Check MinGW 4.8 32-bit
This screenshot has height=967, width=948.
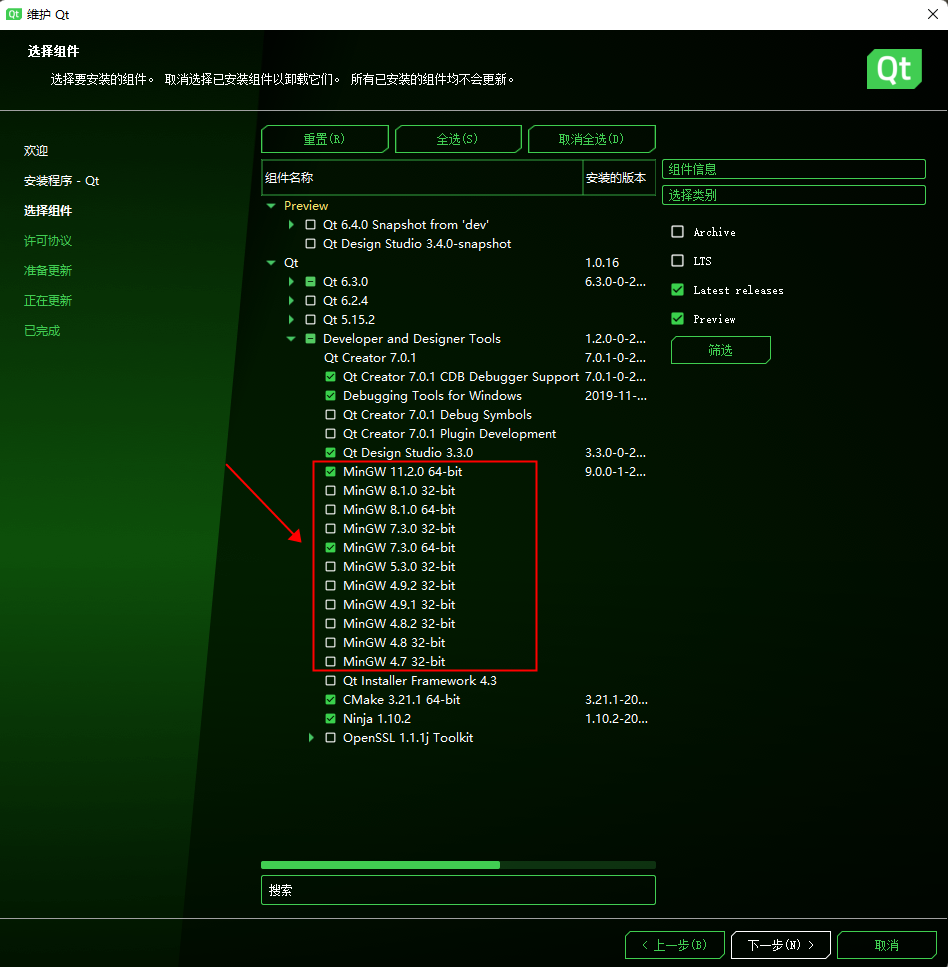[x=331, y=643]
